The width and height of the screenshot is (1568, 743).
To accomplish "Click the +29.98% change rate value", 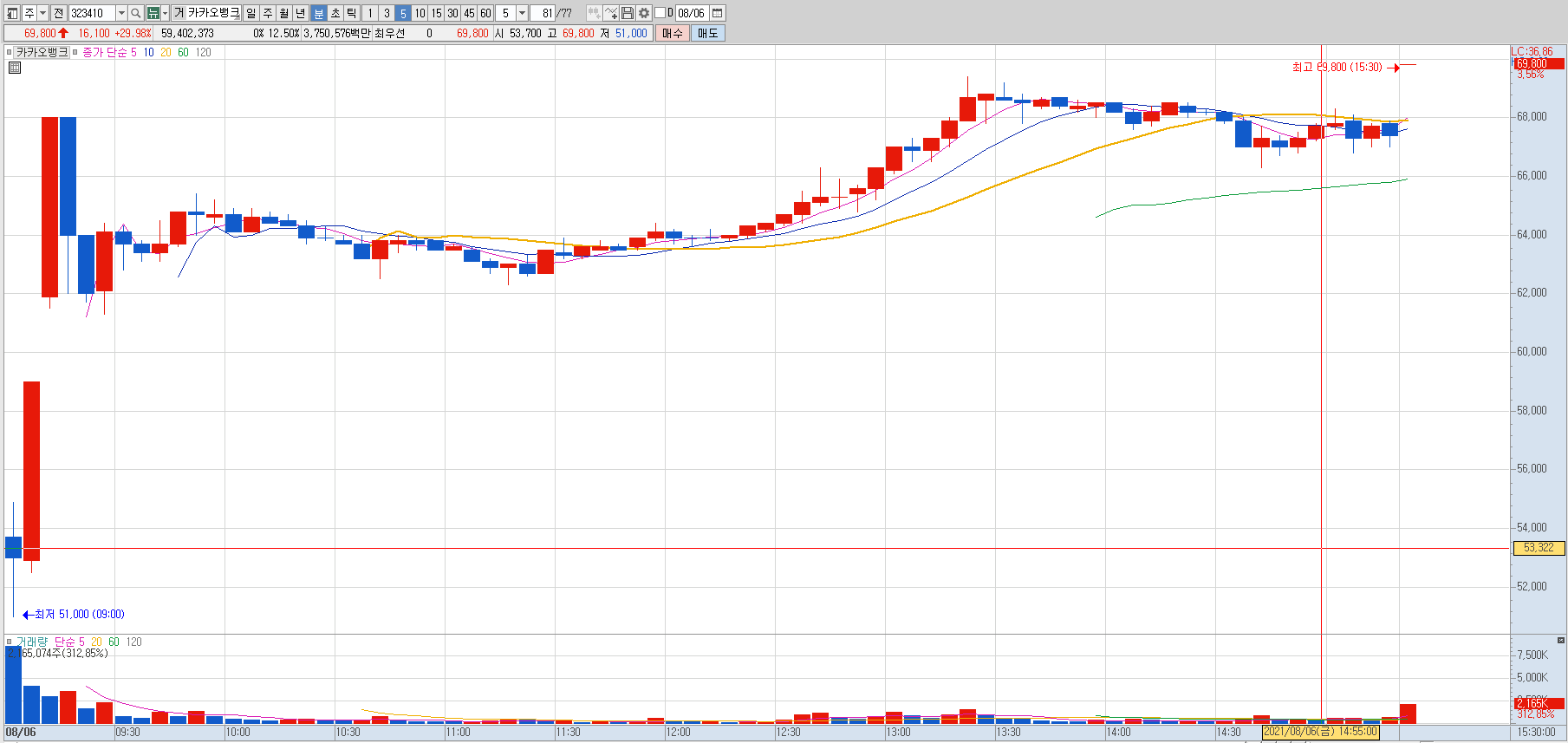I will click(133, 33).
